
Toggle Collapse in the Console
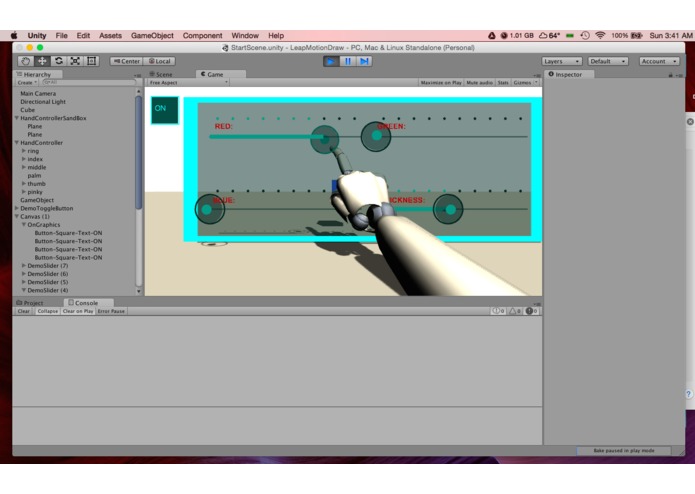pos(47,311)
